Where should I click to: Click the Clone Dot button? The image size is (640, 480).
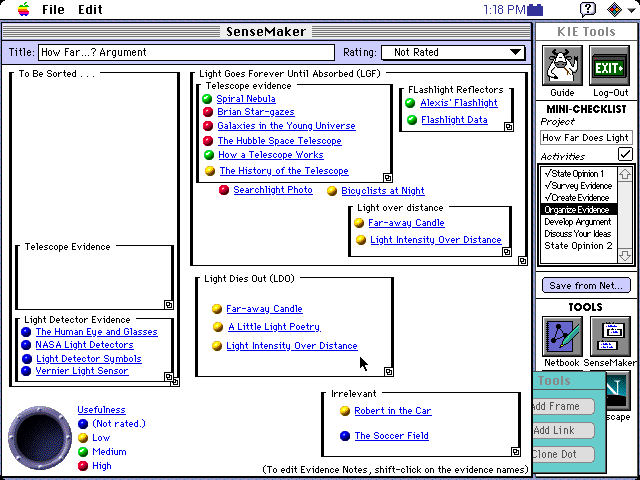pos(564,454)
